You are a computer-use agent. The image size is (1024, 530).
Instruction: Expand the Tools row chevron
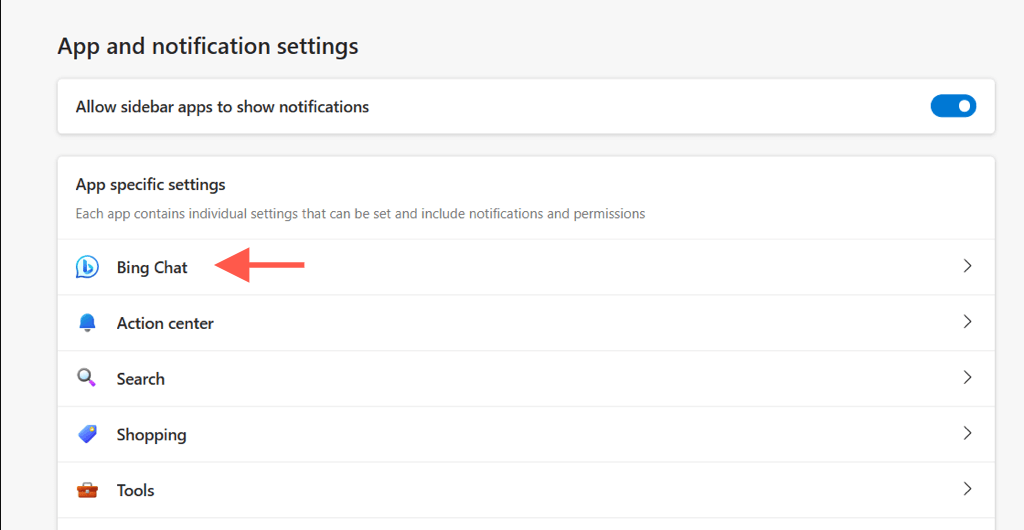pos(967,489)
